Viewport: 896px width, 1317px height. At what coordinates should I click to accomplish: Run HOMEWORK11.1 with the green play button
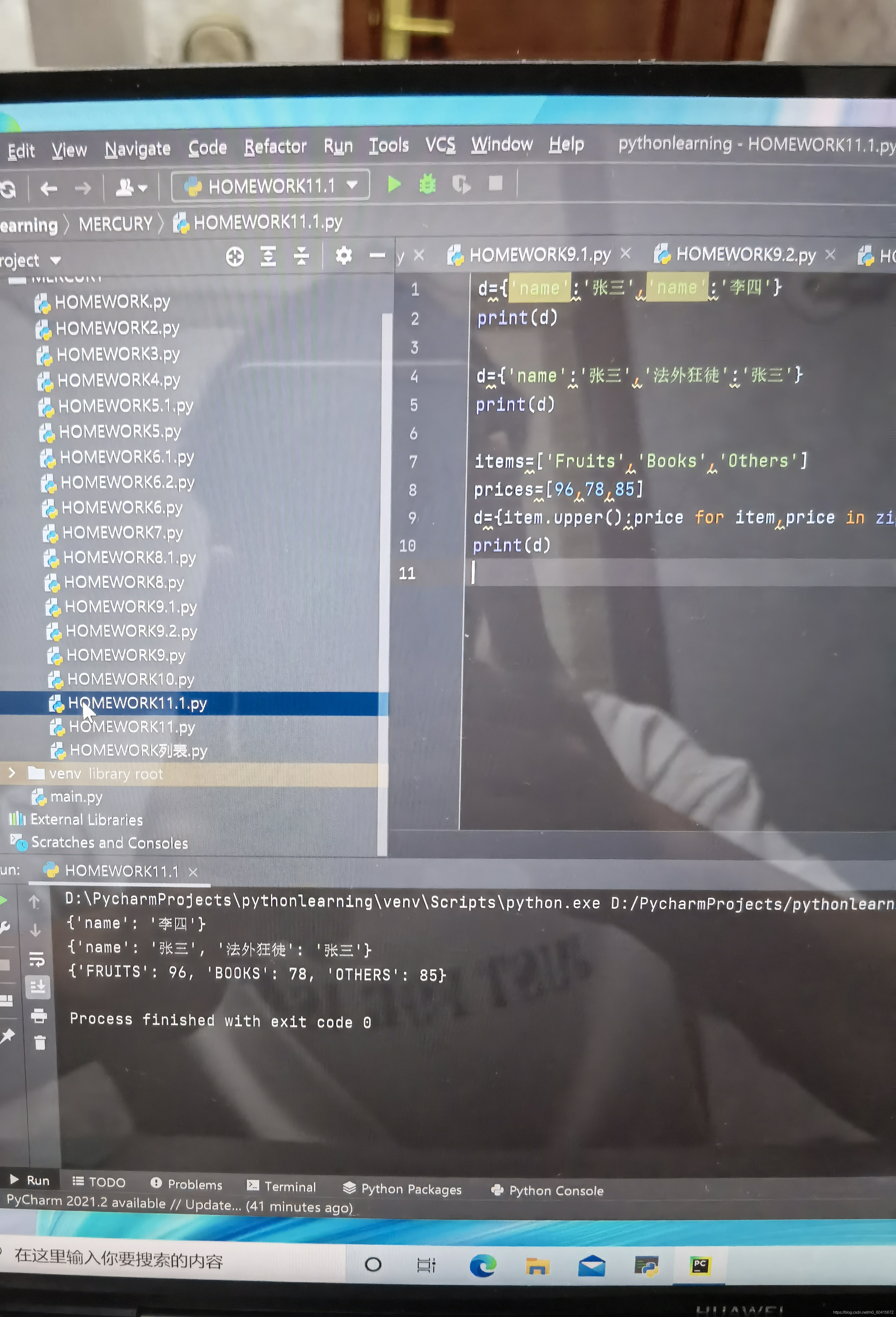click(x=394, y=184)
